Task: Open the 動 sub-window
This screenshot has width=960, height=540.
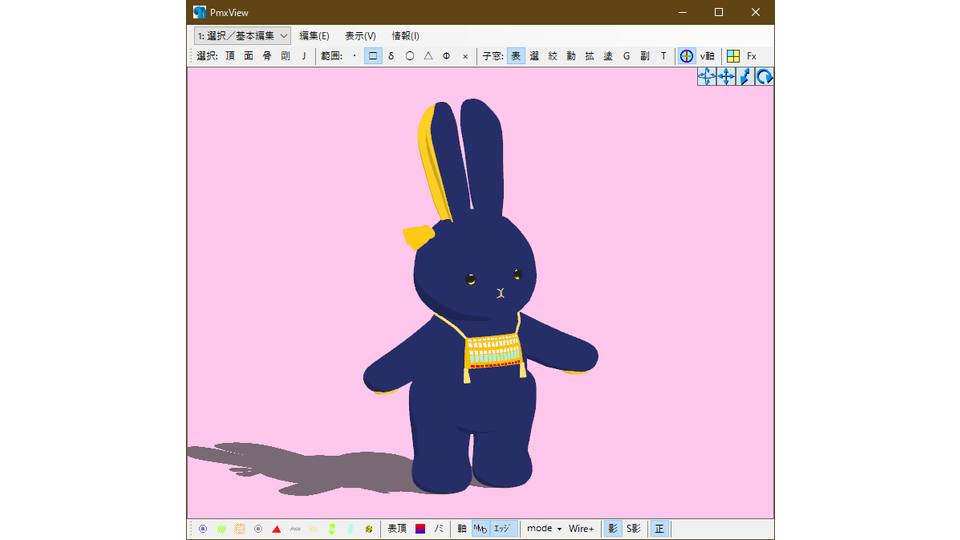Action: (x=571, y=56)
